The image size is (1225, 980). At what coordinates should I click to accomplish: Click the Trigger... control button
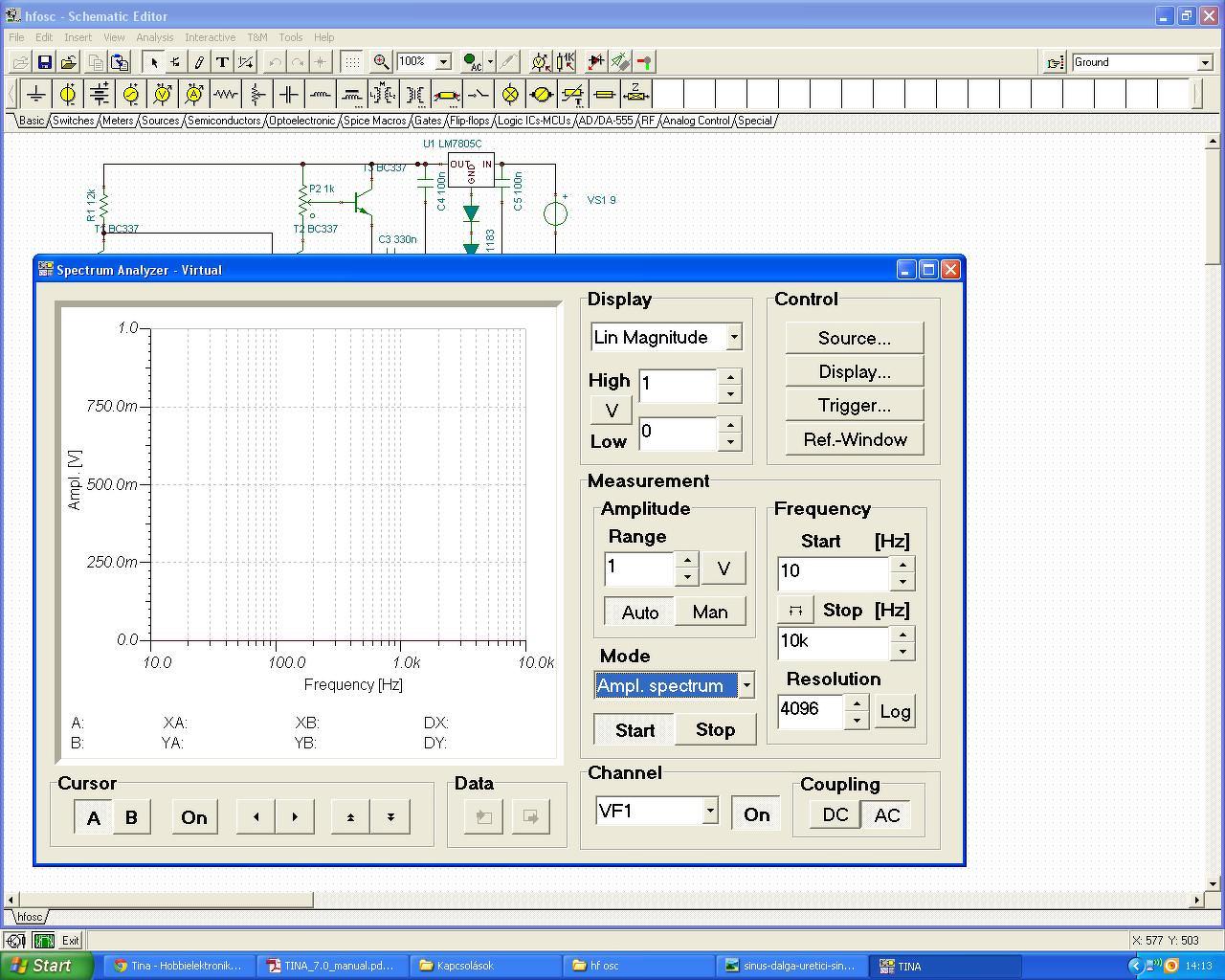click(x=855, y=406)
